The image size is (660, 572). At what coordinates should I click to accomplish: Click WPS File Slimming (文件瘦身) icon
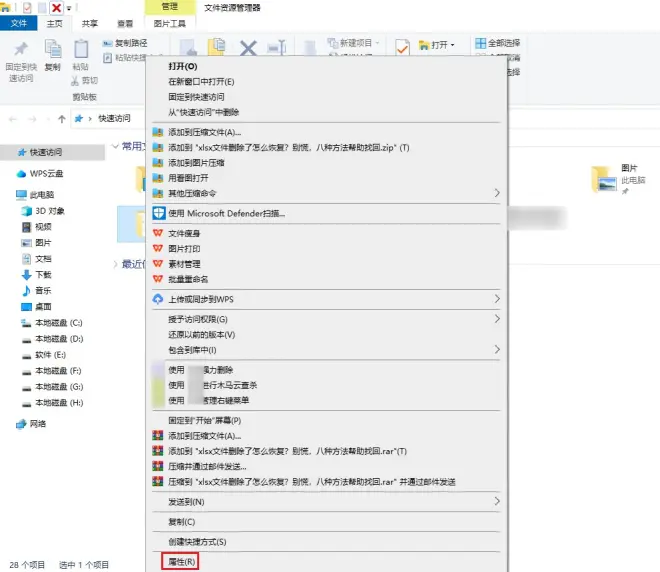click(x=158, y=233)
